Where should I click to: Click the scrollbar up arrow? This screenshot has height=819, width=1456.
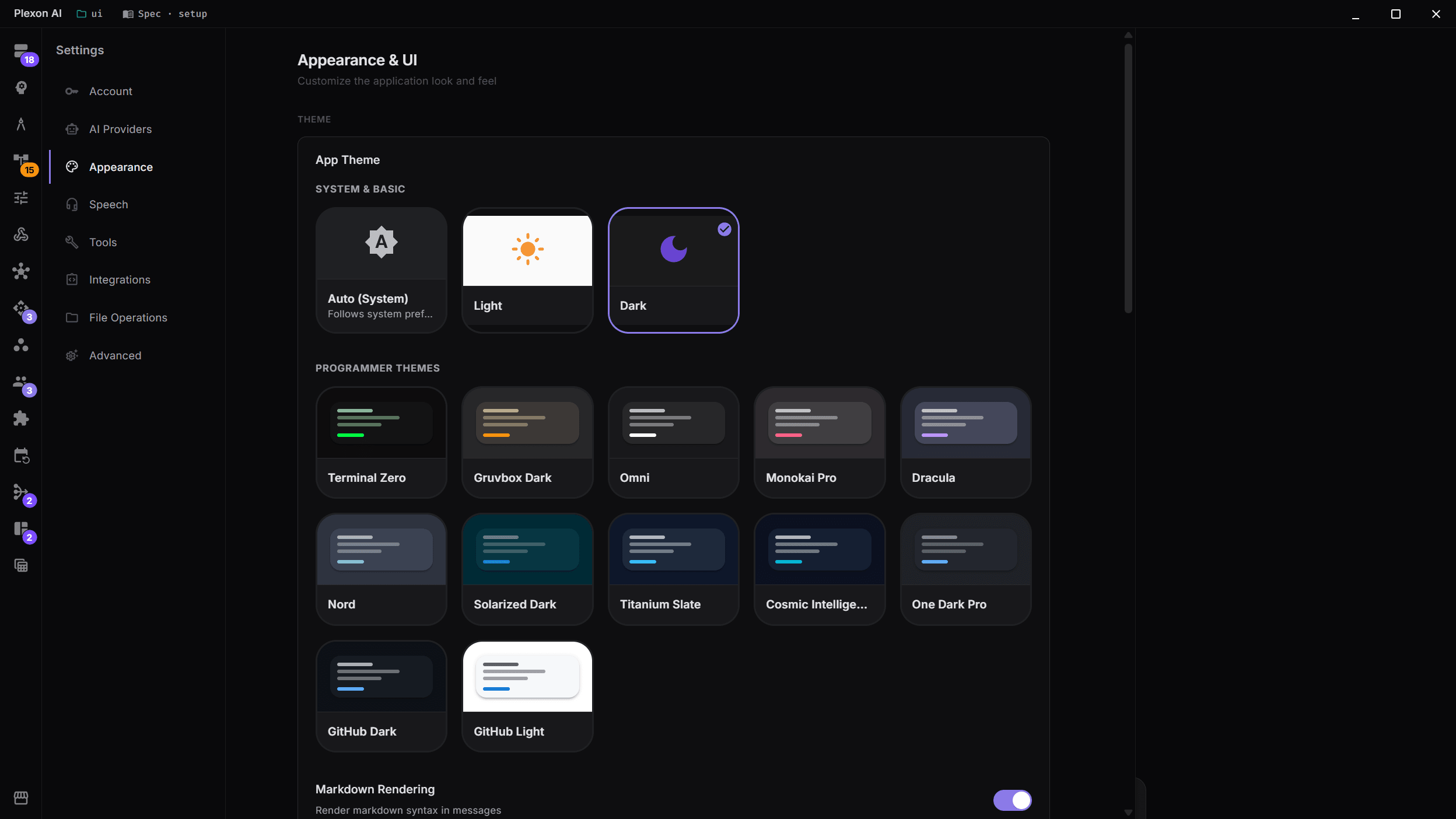pyautogui.click(x=1128, y=35)
